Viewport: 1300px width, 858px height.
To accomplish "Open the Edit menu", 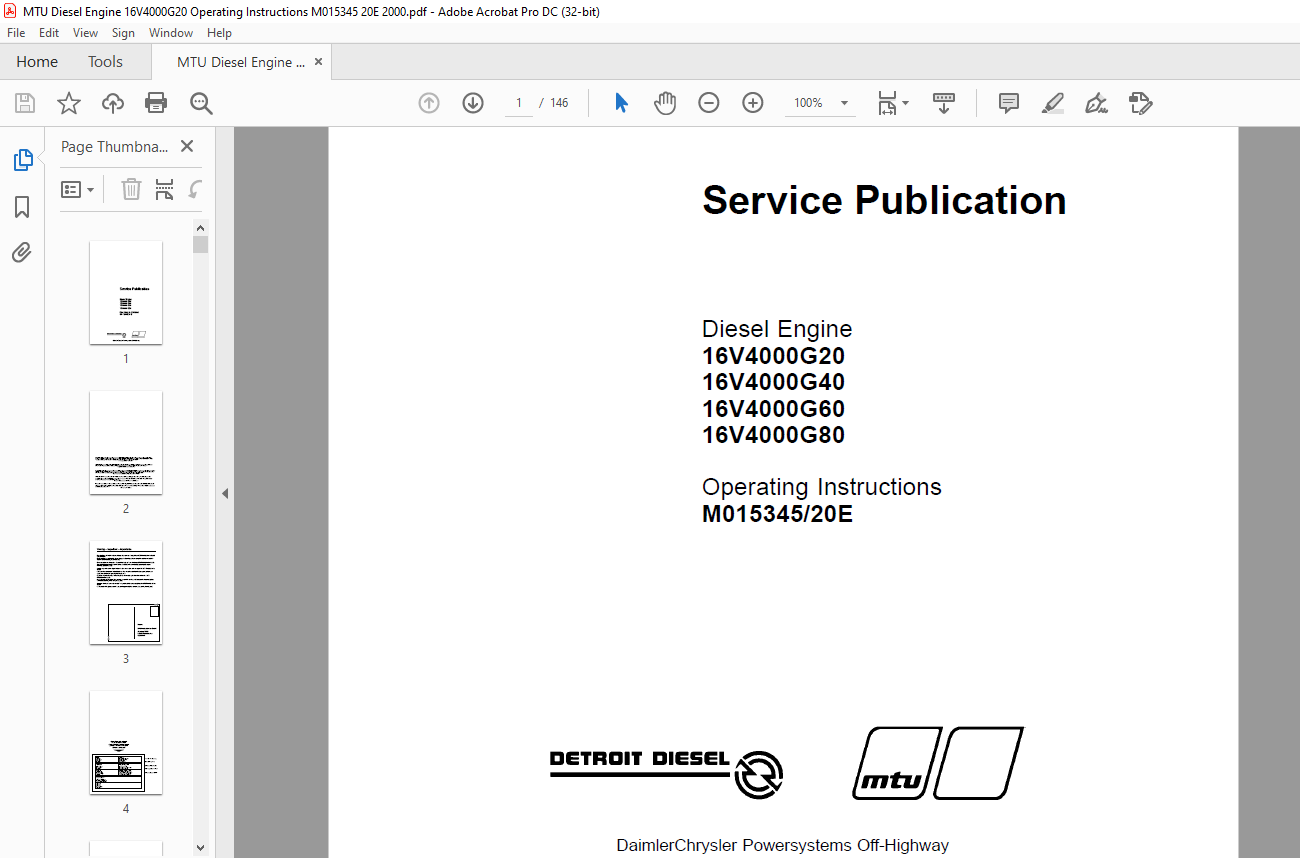I will tap(49, 33).
